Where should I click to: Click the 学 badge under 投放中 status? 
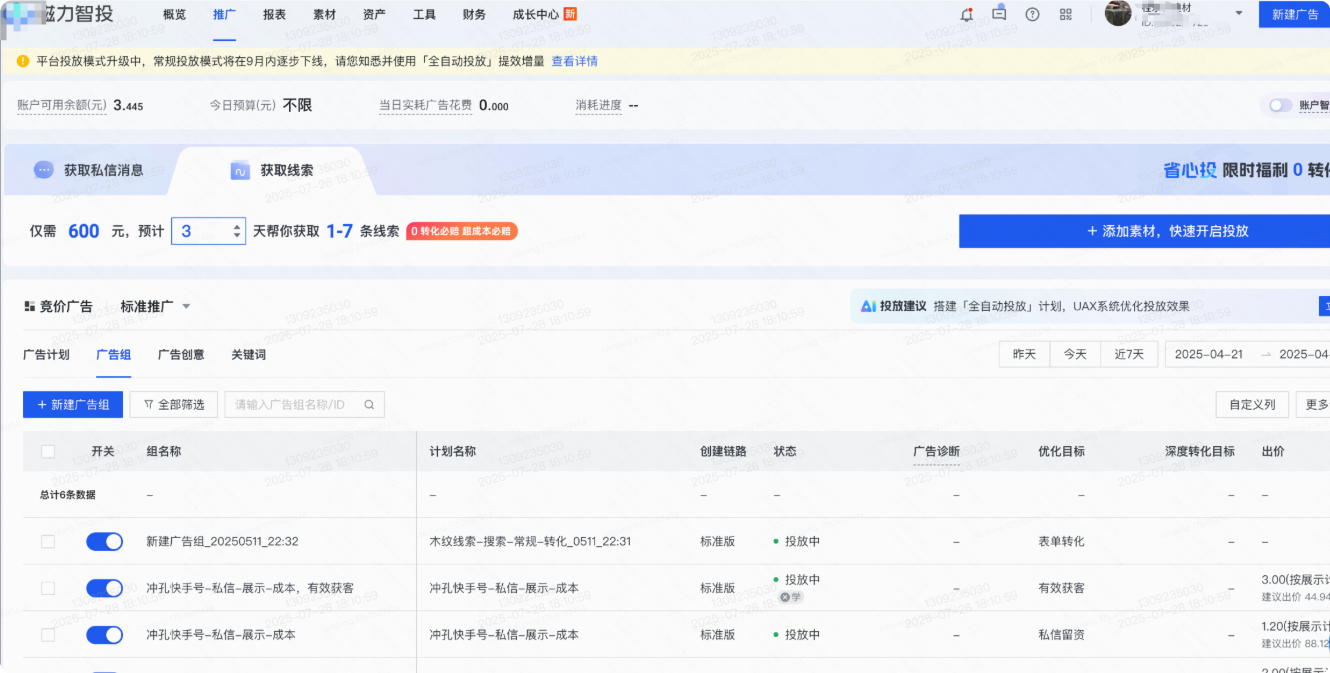pyautogui.click(x=791, y=597)
